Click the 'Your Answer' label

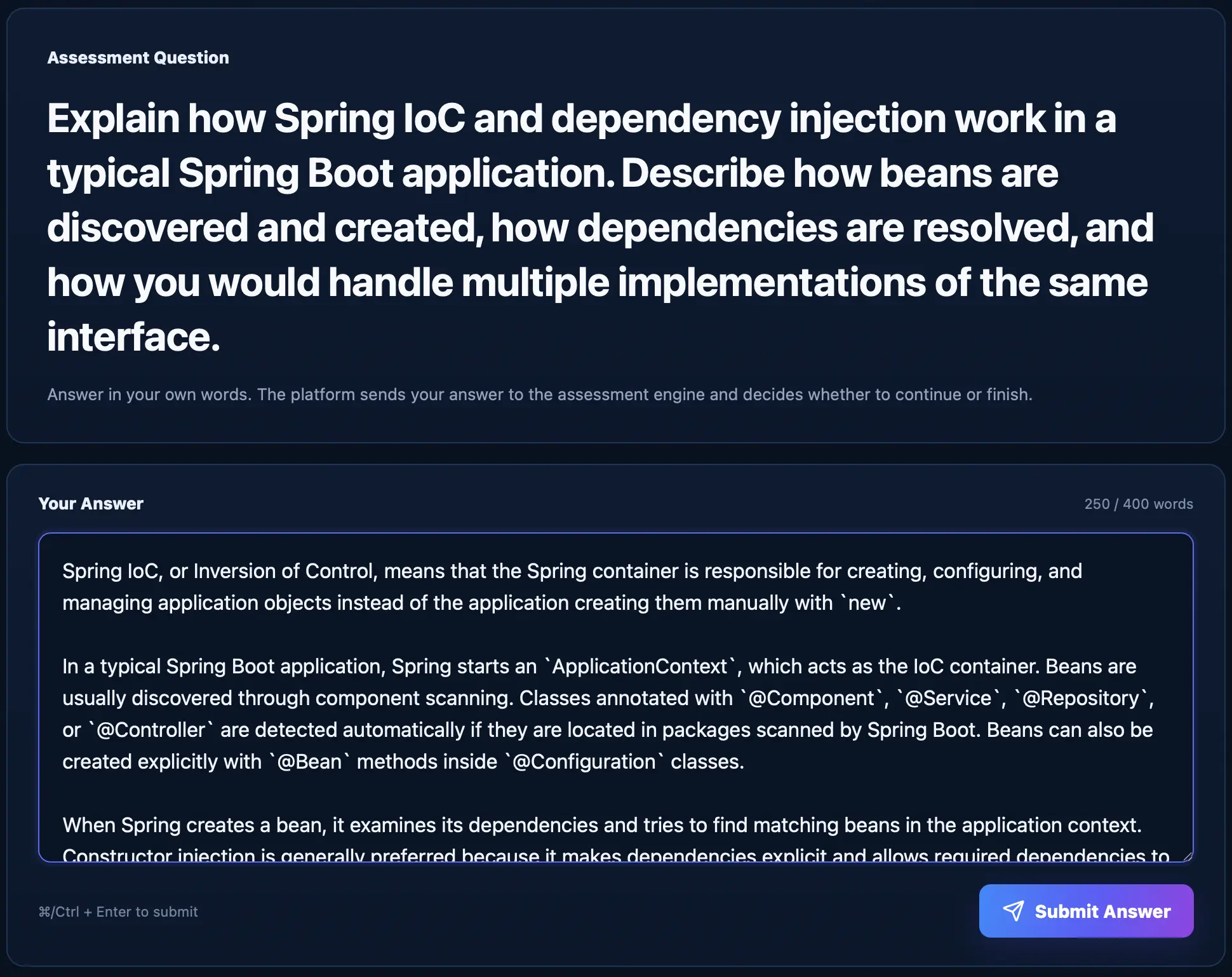pyautogui.click(x=91, y=504)
